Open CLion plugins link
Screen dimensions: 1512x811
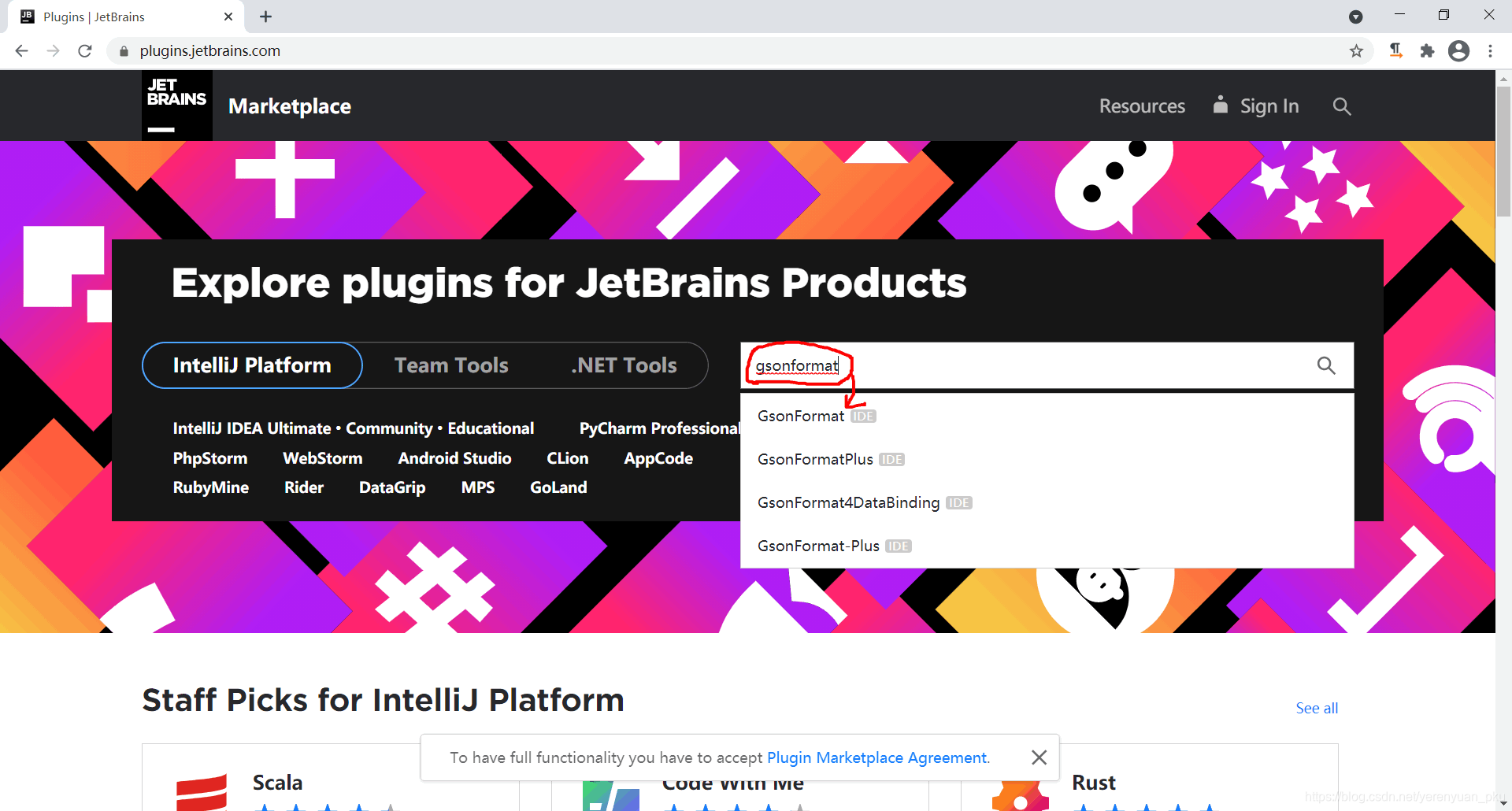click(x=567, y=458)
